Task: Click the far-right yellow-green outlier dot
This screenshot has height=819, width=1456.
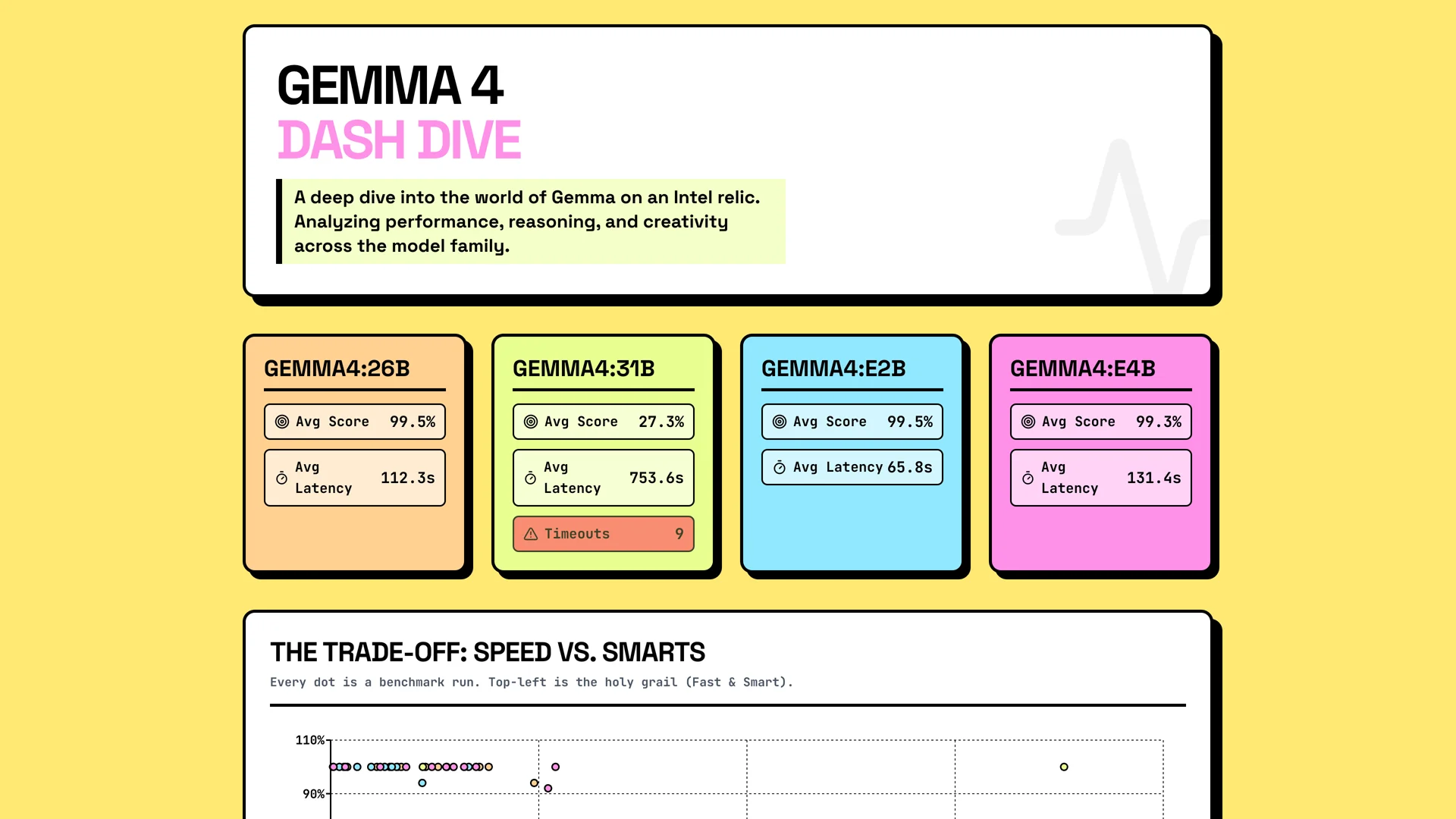Action: (x=1064, y=767)
